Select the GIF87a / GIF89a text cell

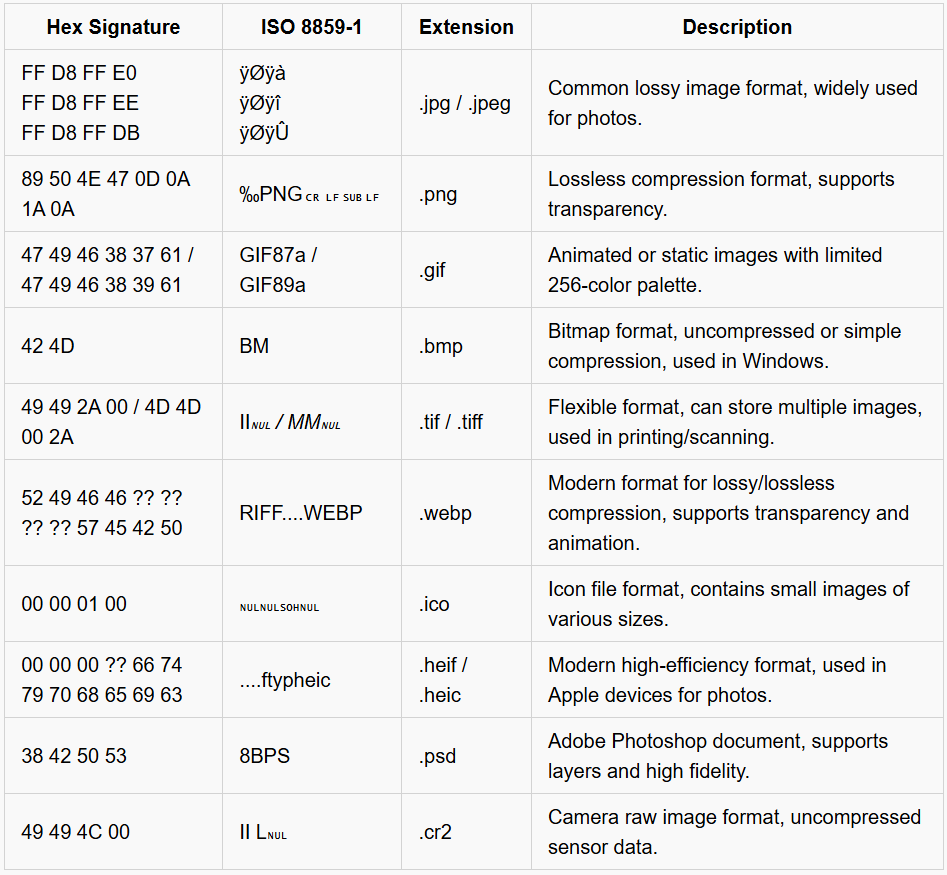pyautogui.click(x=278, y=270)
